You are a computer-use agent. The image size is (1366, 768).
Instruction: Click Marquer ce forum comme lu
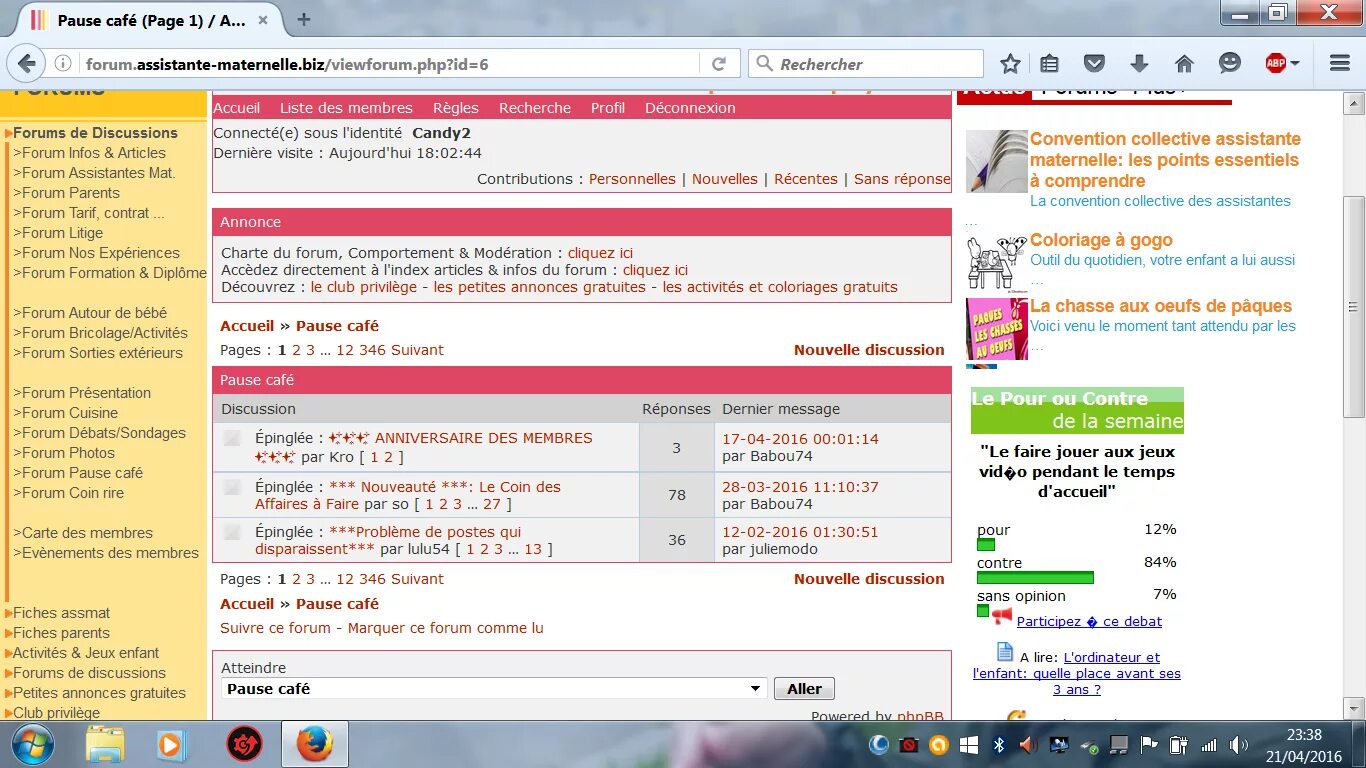coord(446,628)
